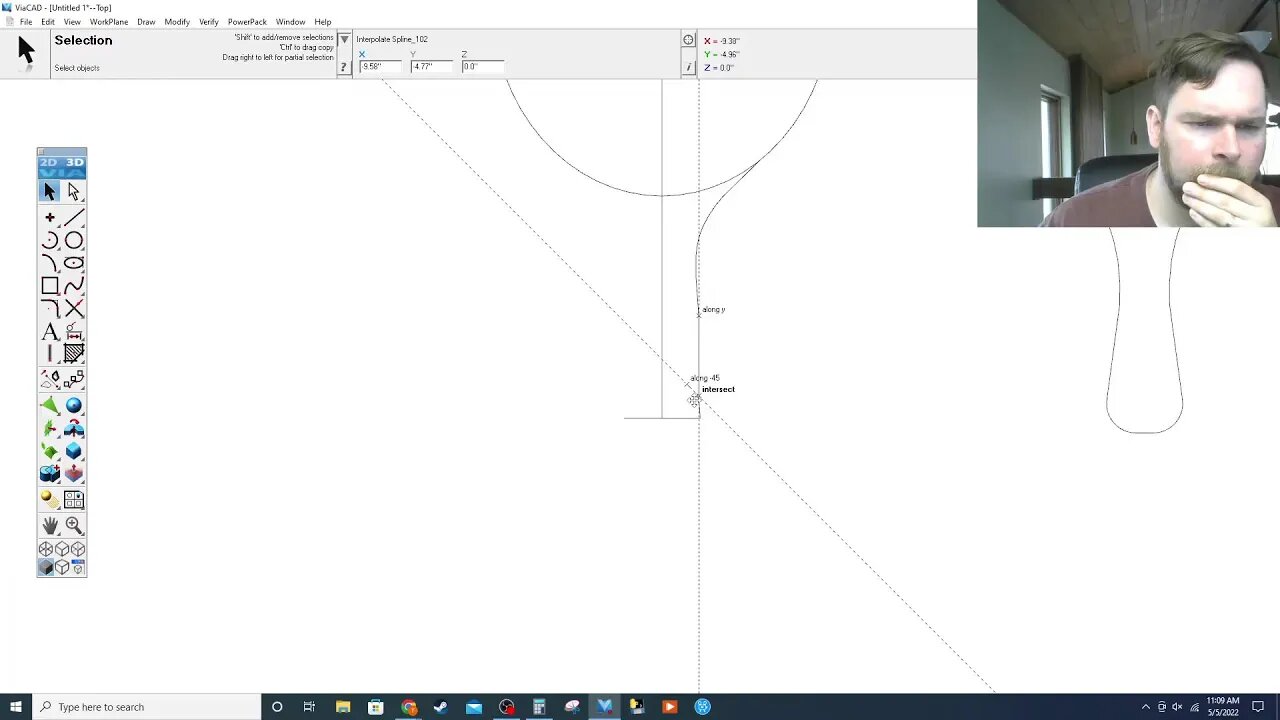1280x720 pixels.
Task: Activate the Fillet tool
Action: click(x=50, y=309)
